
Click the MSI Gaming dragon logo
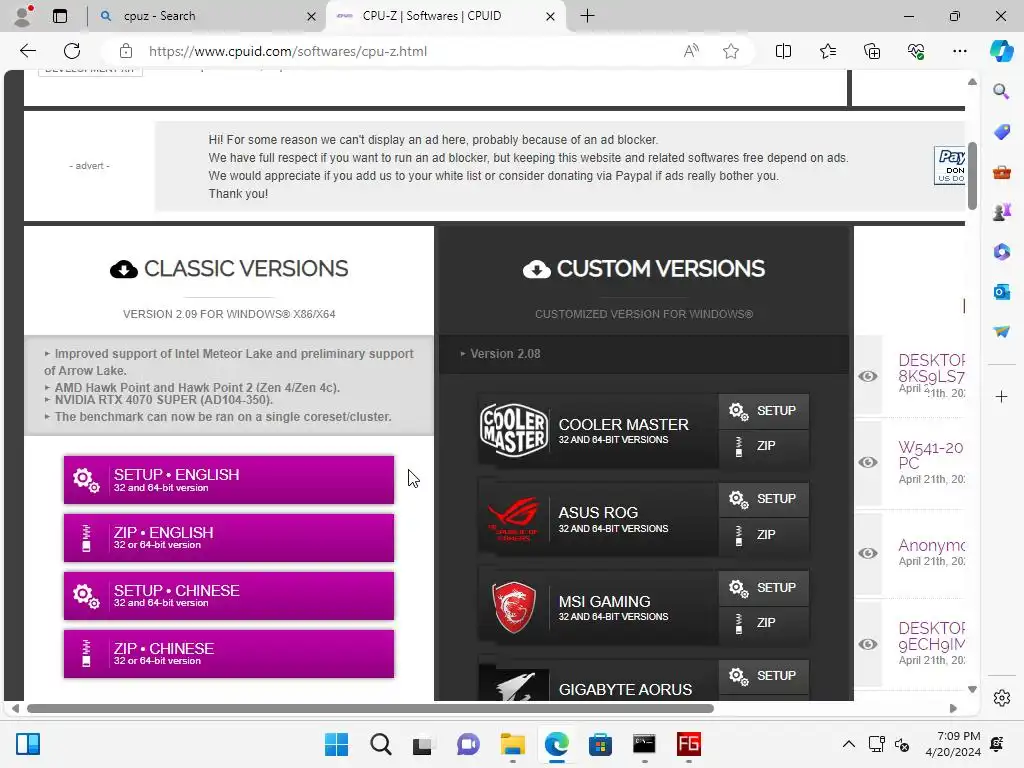point(514,607)
